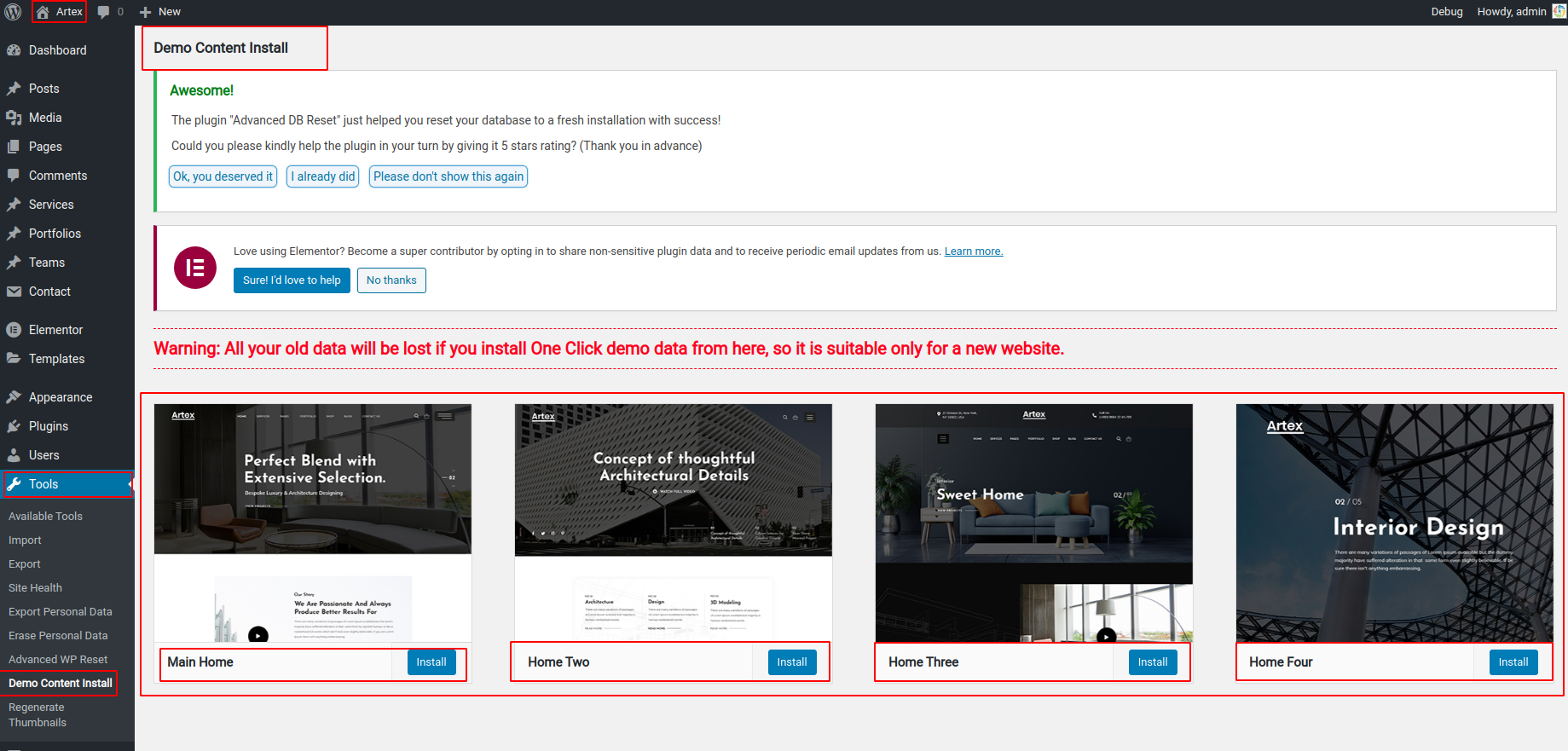Click the 'Home Three' demo title
Image resolution: width=1568 pixels, height=751 pixels.
click(x=923, y=662)
